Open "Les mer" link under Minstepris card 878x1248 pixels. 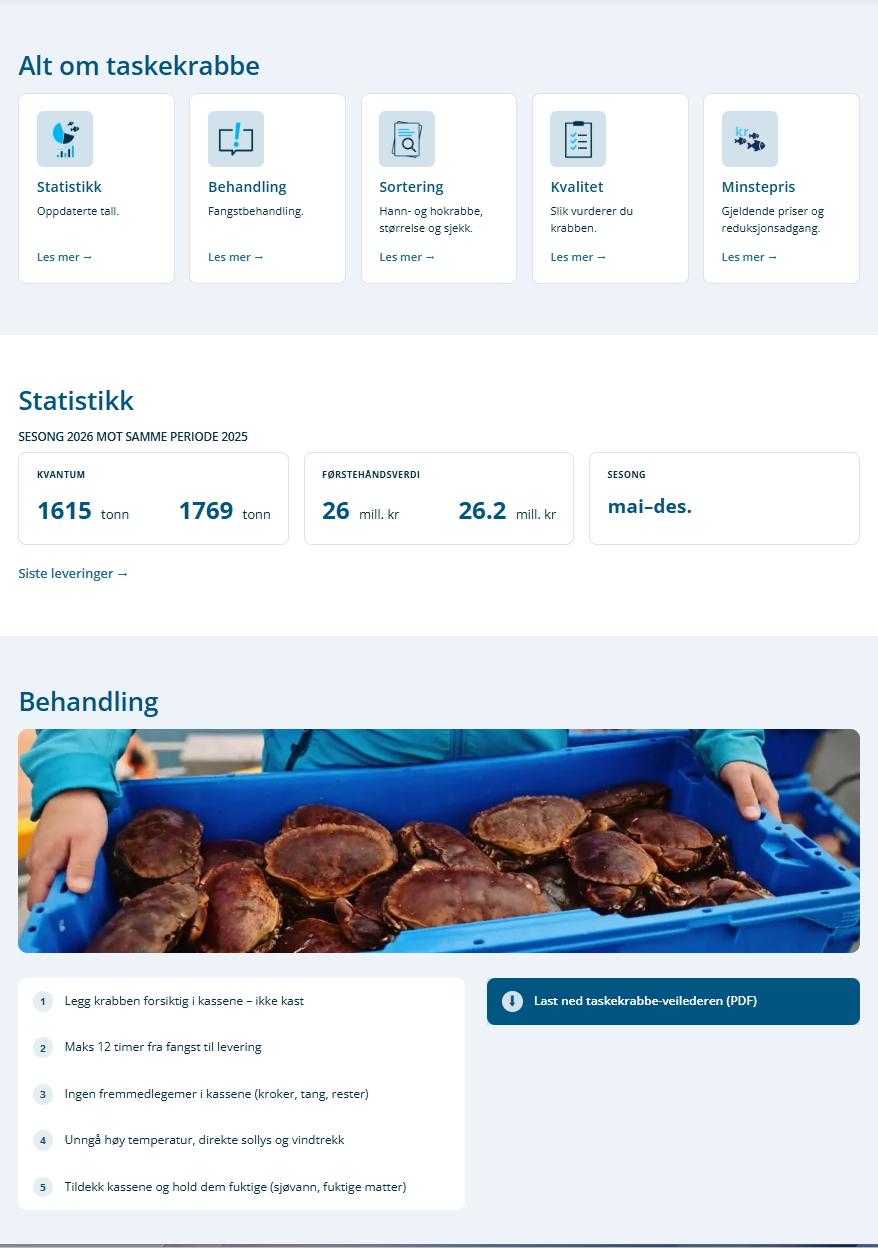(x=750, y=257)
